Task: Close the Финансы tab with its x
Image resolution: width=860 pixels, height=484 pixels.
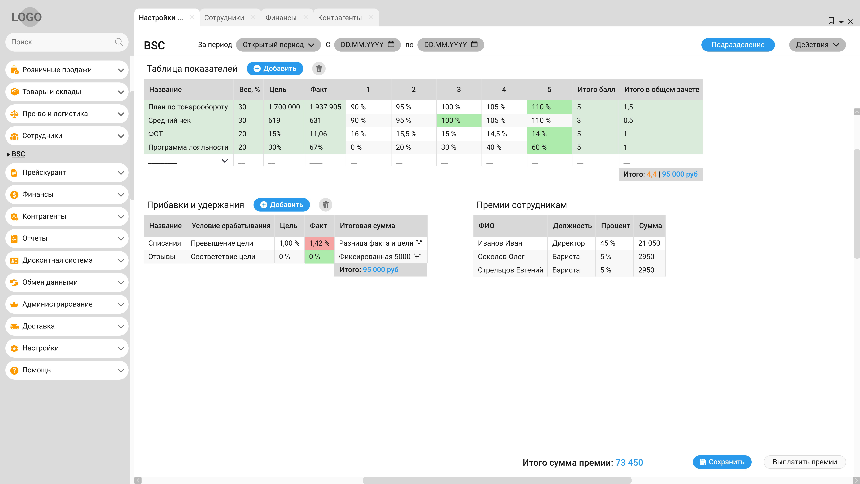Action: click(305, 18)
